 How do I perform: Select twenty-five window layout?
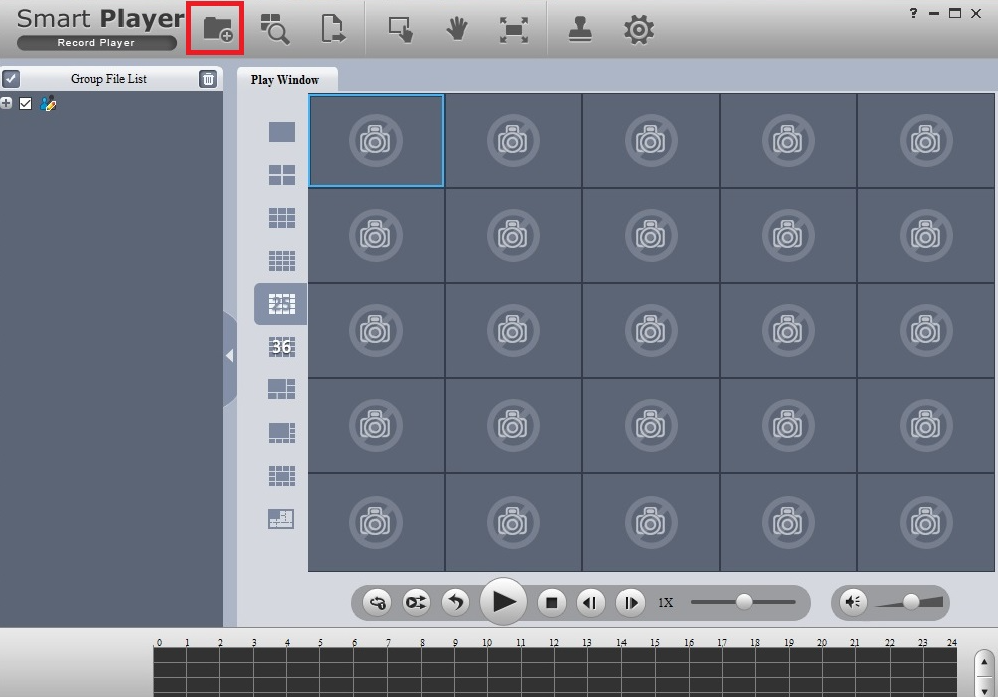point(281,304)
